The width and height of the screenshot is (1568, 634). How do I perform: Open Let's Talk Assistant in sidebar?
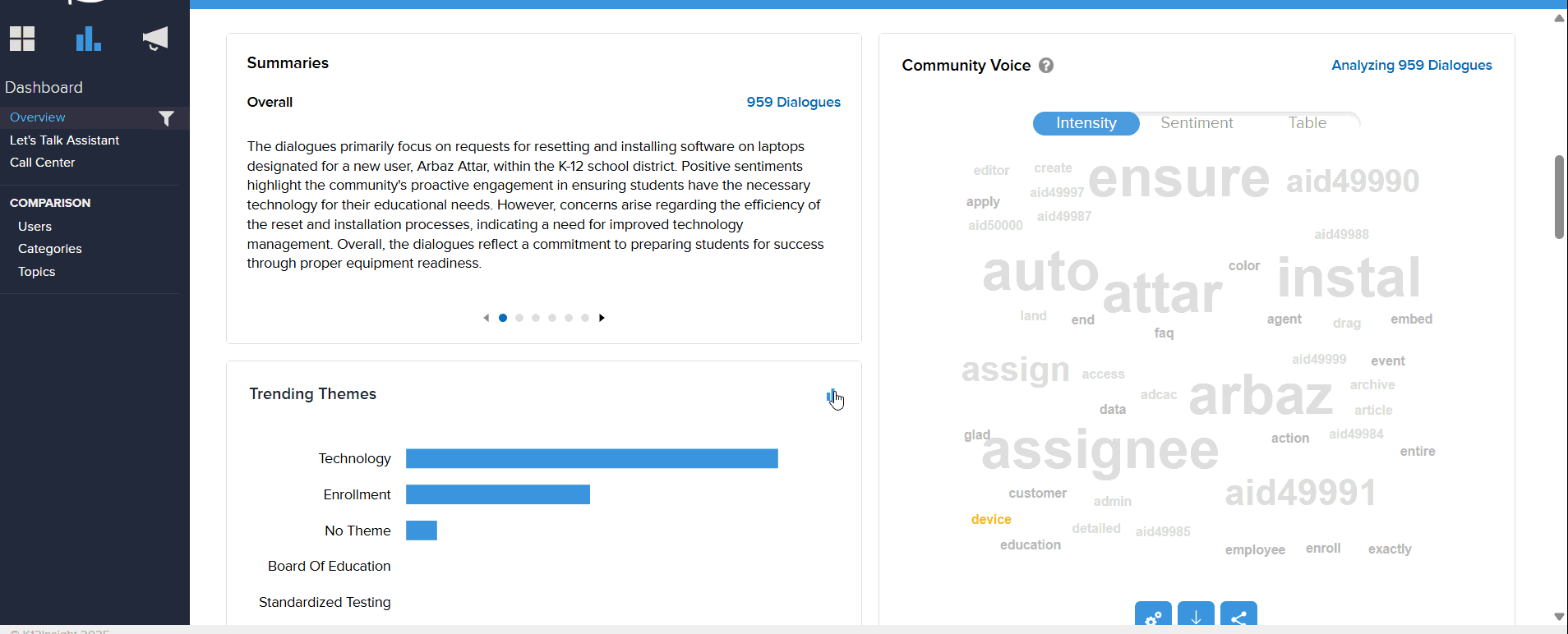click(x=64, y=140)
